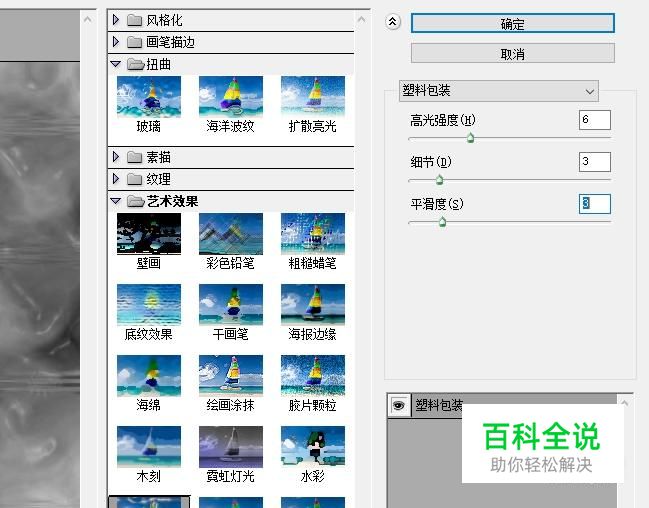Click the 木刻 filter thumbnail

pos(149,447)
